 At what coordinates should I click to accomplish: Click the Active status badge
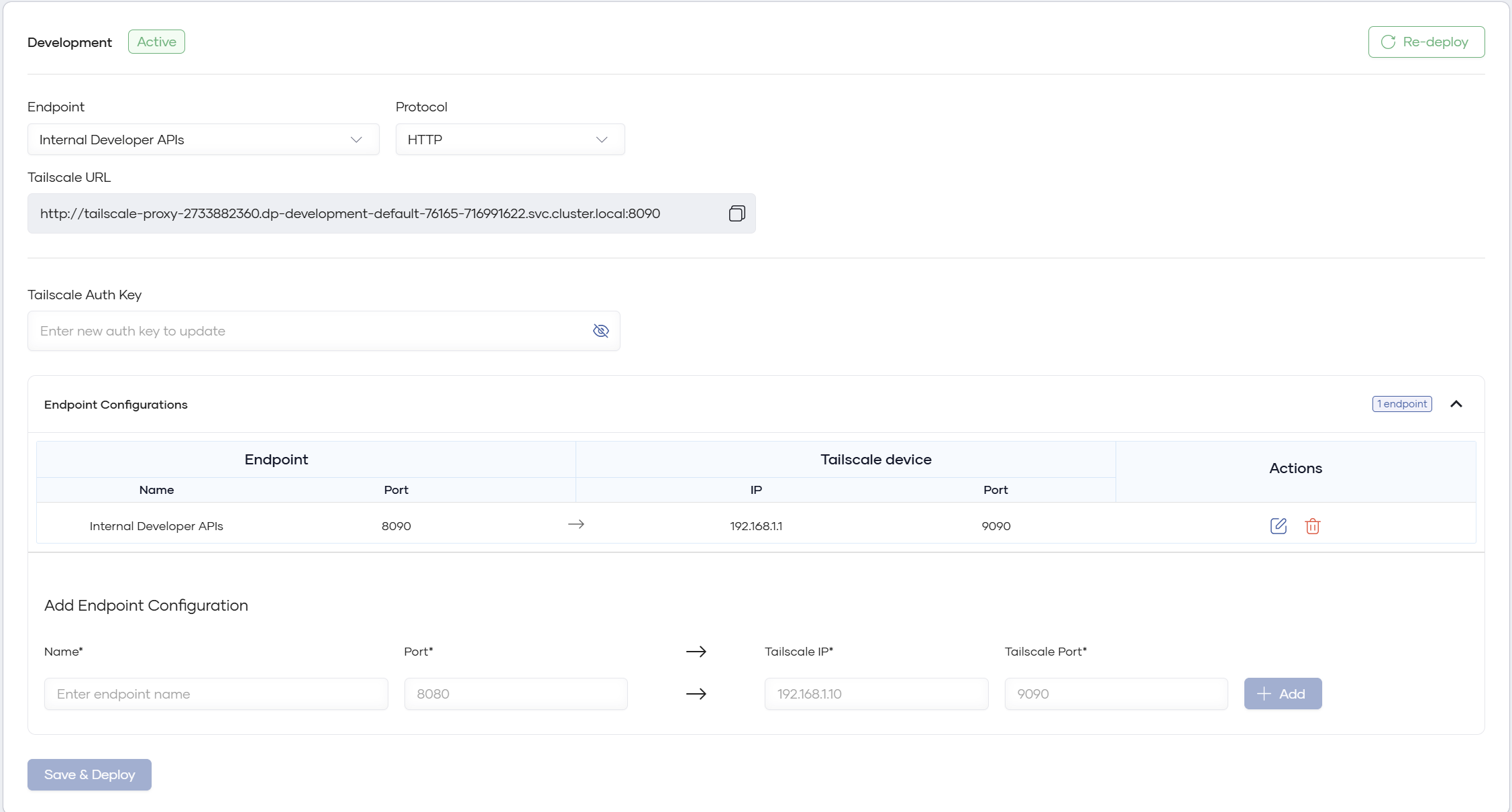(156, 42)
